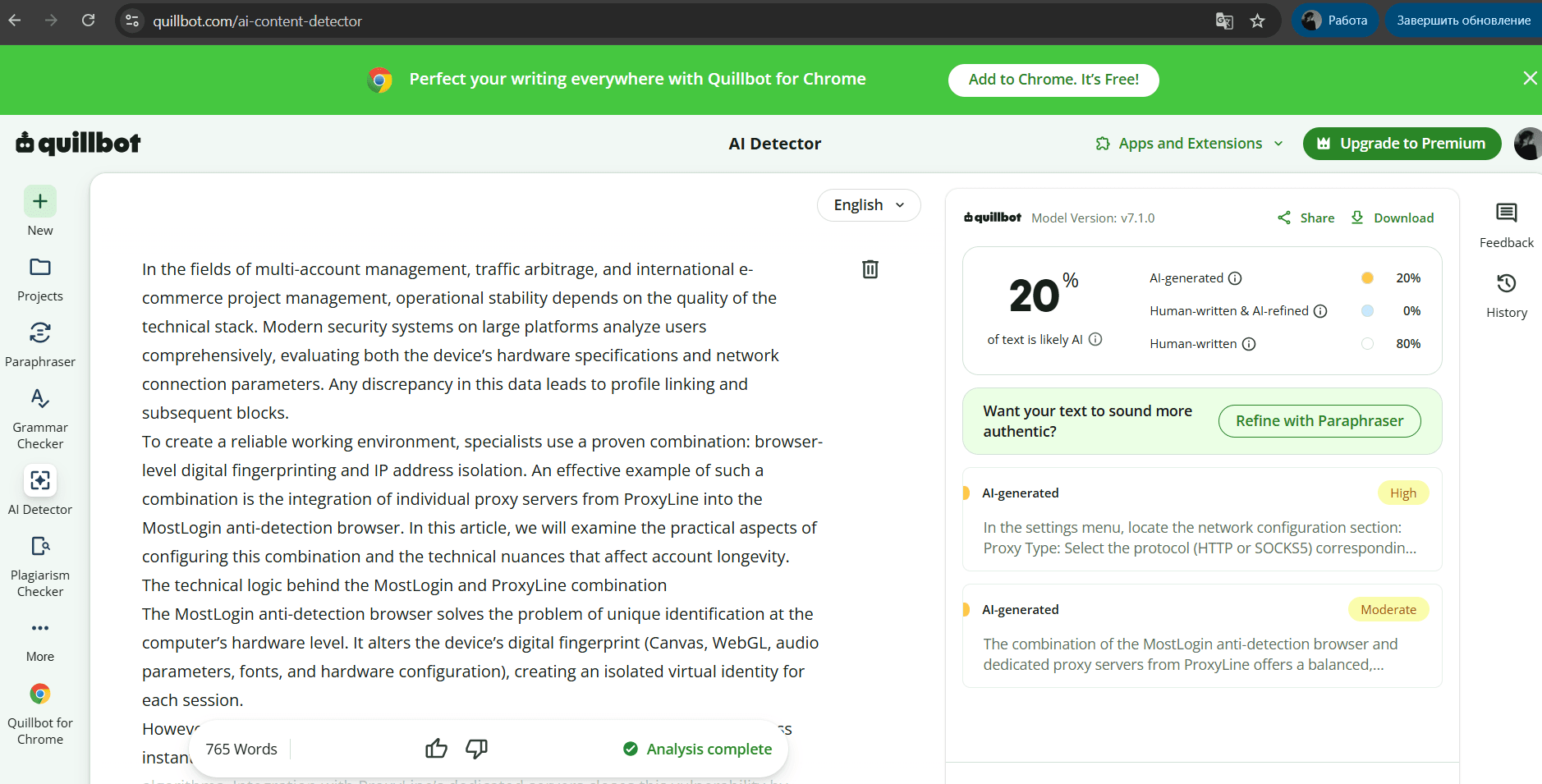Open Quillbot for Chrome sidebar item

click(x=40, y=714)
